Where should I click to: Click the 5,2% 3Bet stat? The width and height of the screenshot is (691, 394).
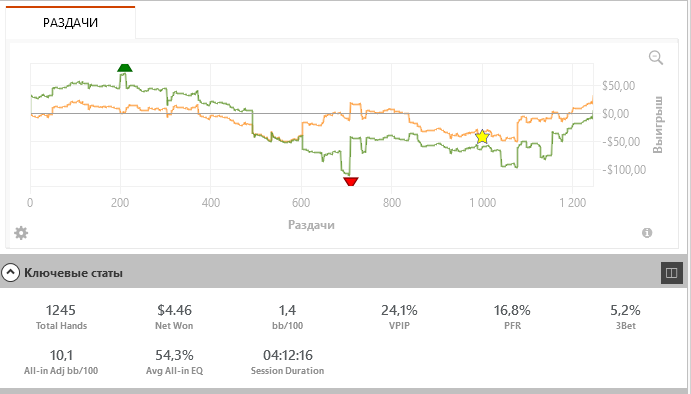coord(625,317)
